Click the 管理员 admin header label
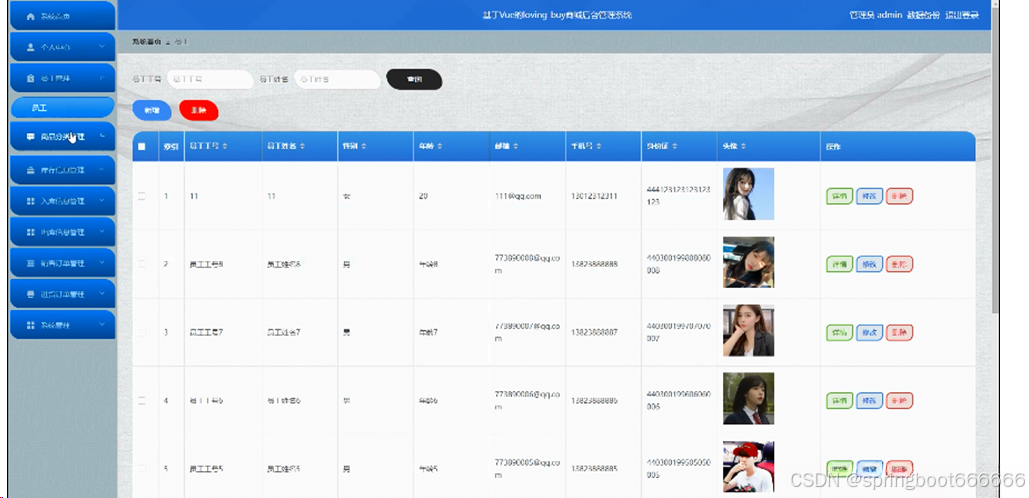The image size is (1029, 498). [x=875, y=15]
